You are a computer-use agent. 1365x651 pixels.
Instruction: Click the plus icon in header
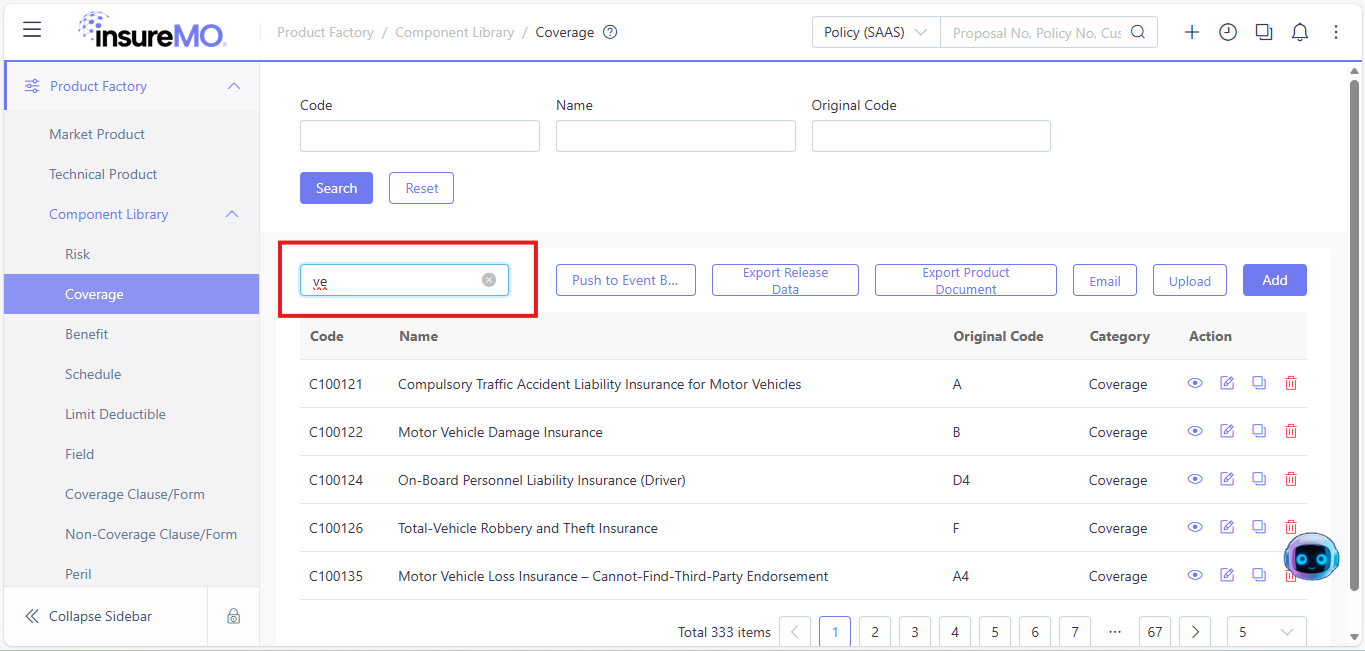[1192, 32]
